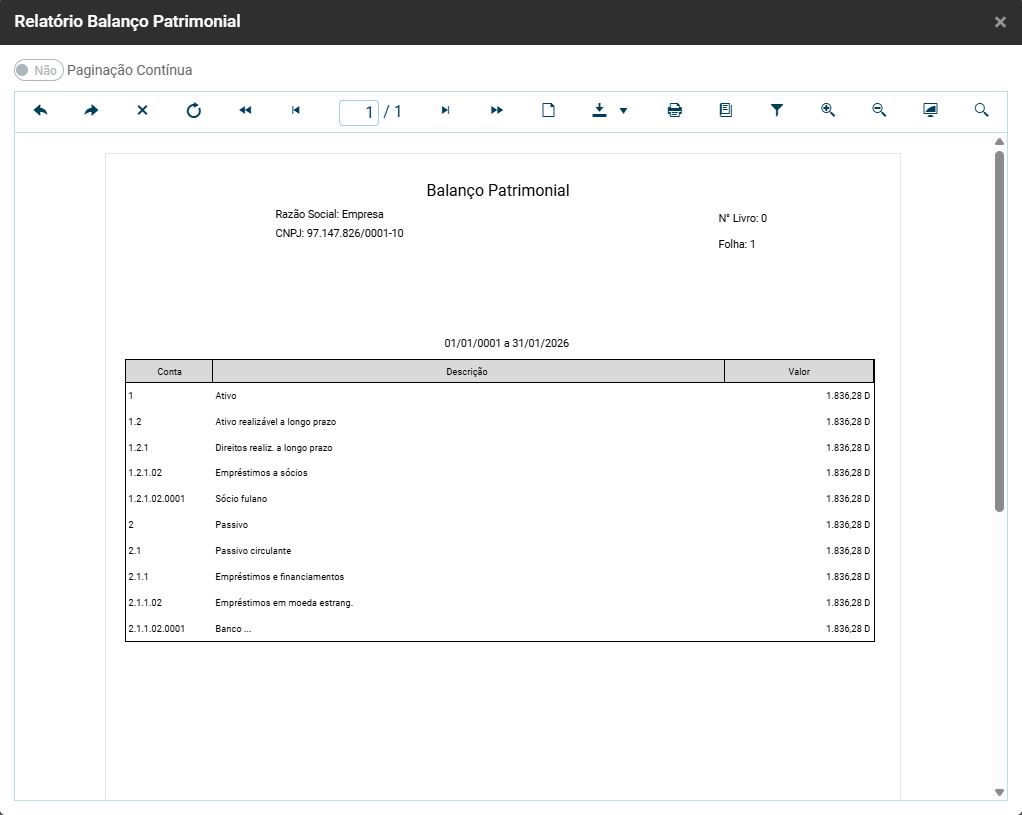Viewport: 1022px width, 815px height.
Task: Click the Conta column header
Action: tap(169, 372)
